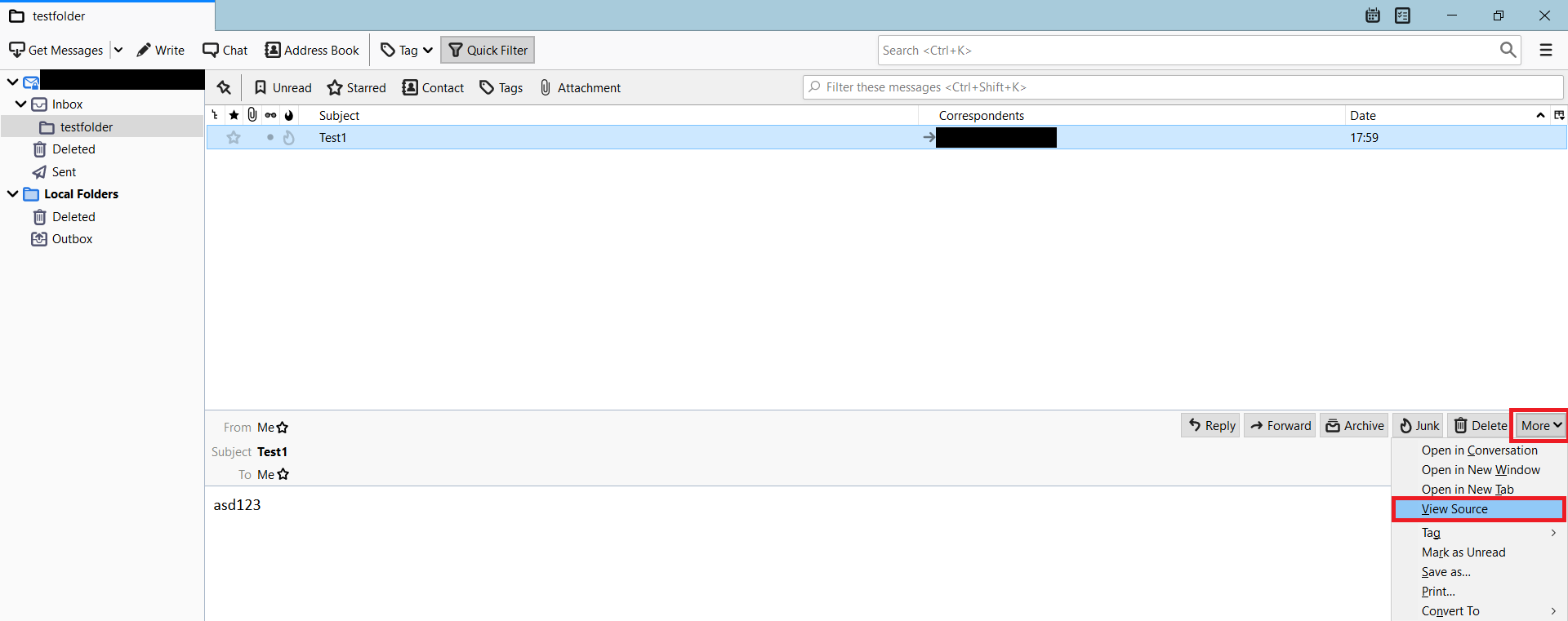Viewport: 1568px width, 621px height.
Task: Focus the Filter these messages field
Action: pyautogui.click(x=1183, y=87)
